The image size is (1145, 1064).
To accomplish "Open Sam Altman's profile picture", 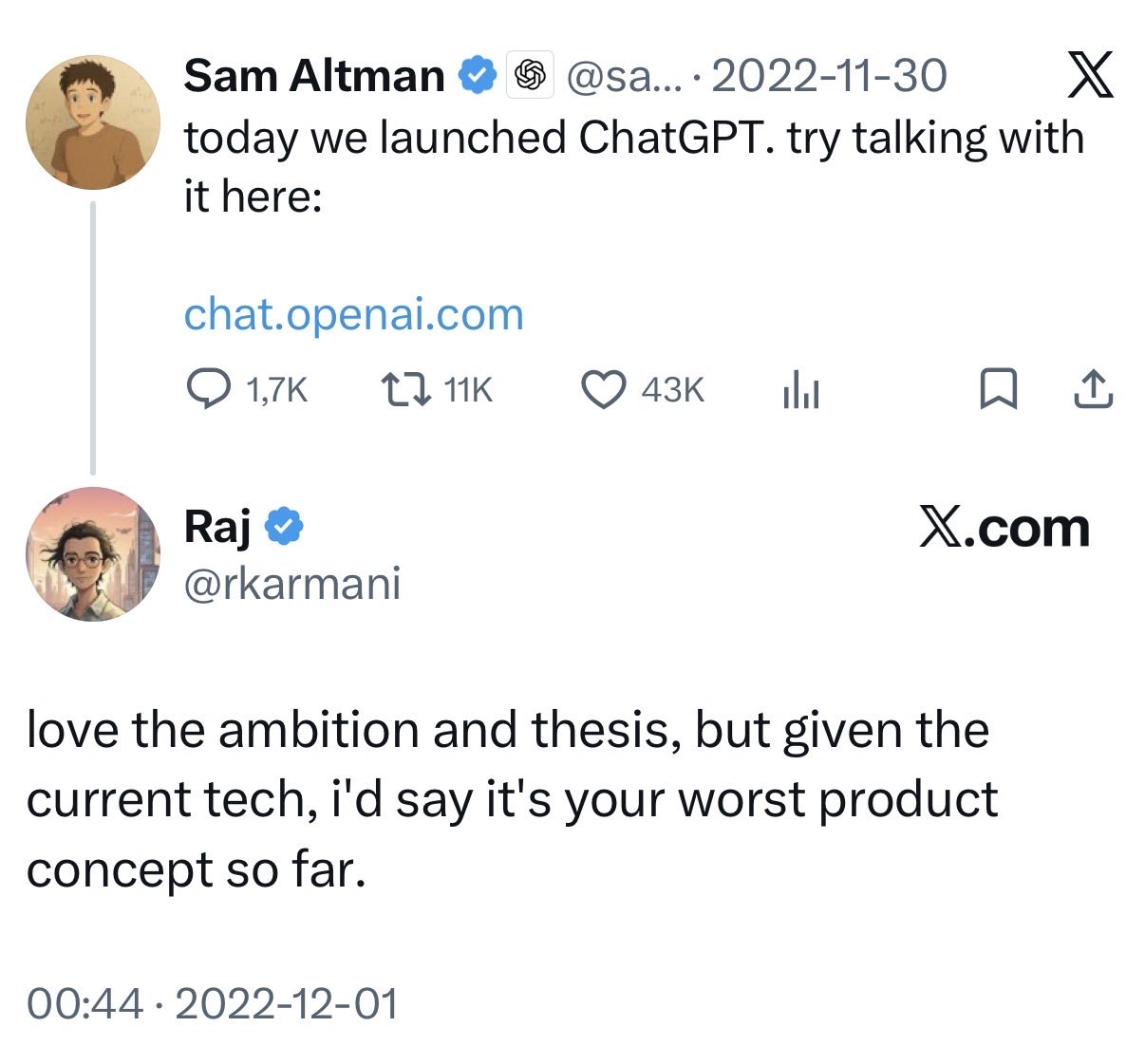I will tap(92, 121).
